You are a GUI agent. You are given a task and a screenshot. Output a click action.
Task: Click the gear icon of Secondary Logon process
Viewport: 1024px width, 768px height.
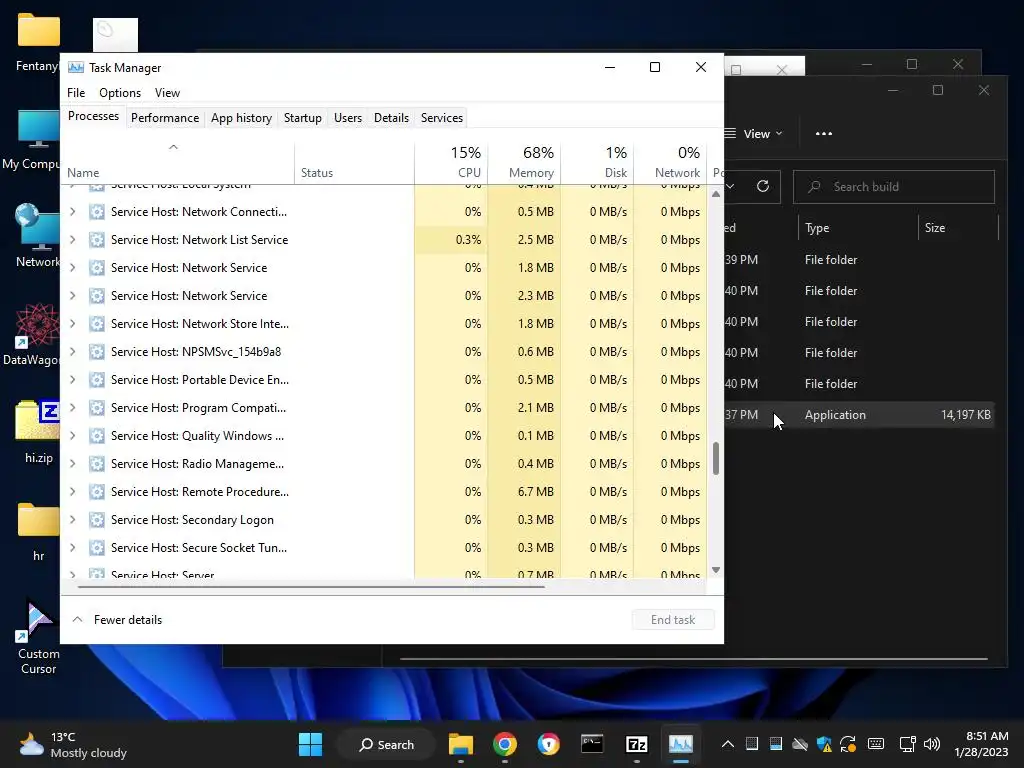coord(97,520)
